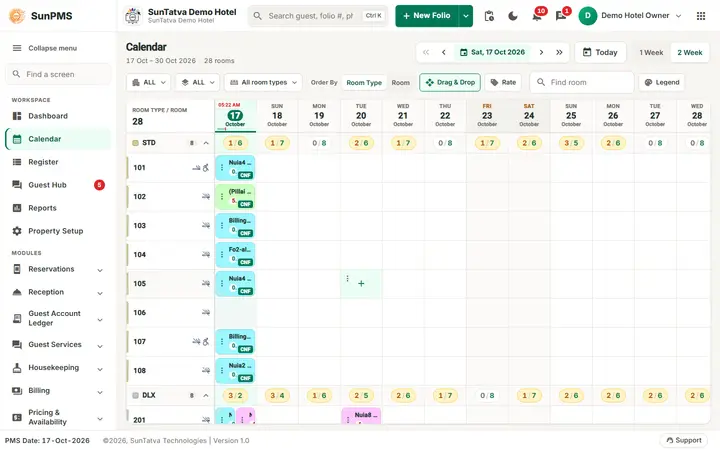The height and width of the screenshot is (450, 720).
Task: Click the SunPMS sun logo
Action: click(17, 16)
